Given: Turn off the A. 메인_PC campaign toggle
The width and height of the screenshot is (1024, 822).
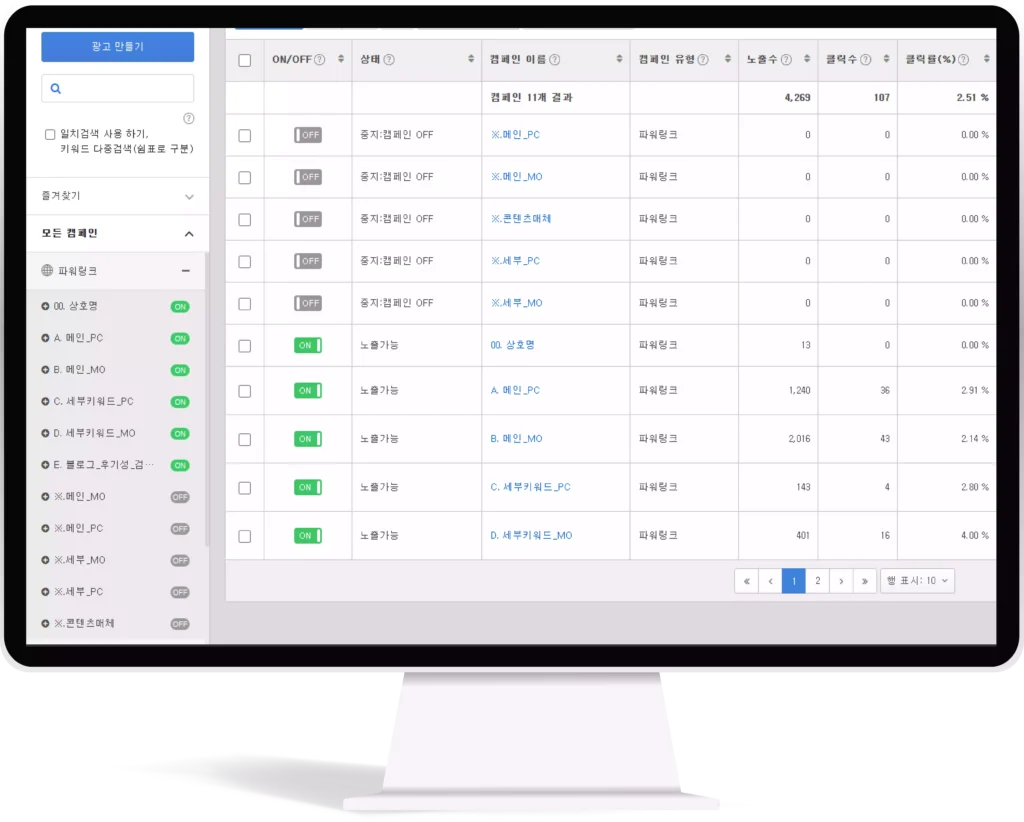Looking at the screenshot, I should click(308, 391).
